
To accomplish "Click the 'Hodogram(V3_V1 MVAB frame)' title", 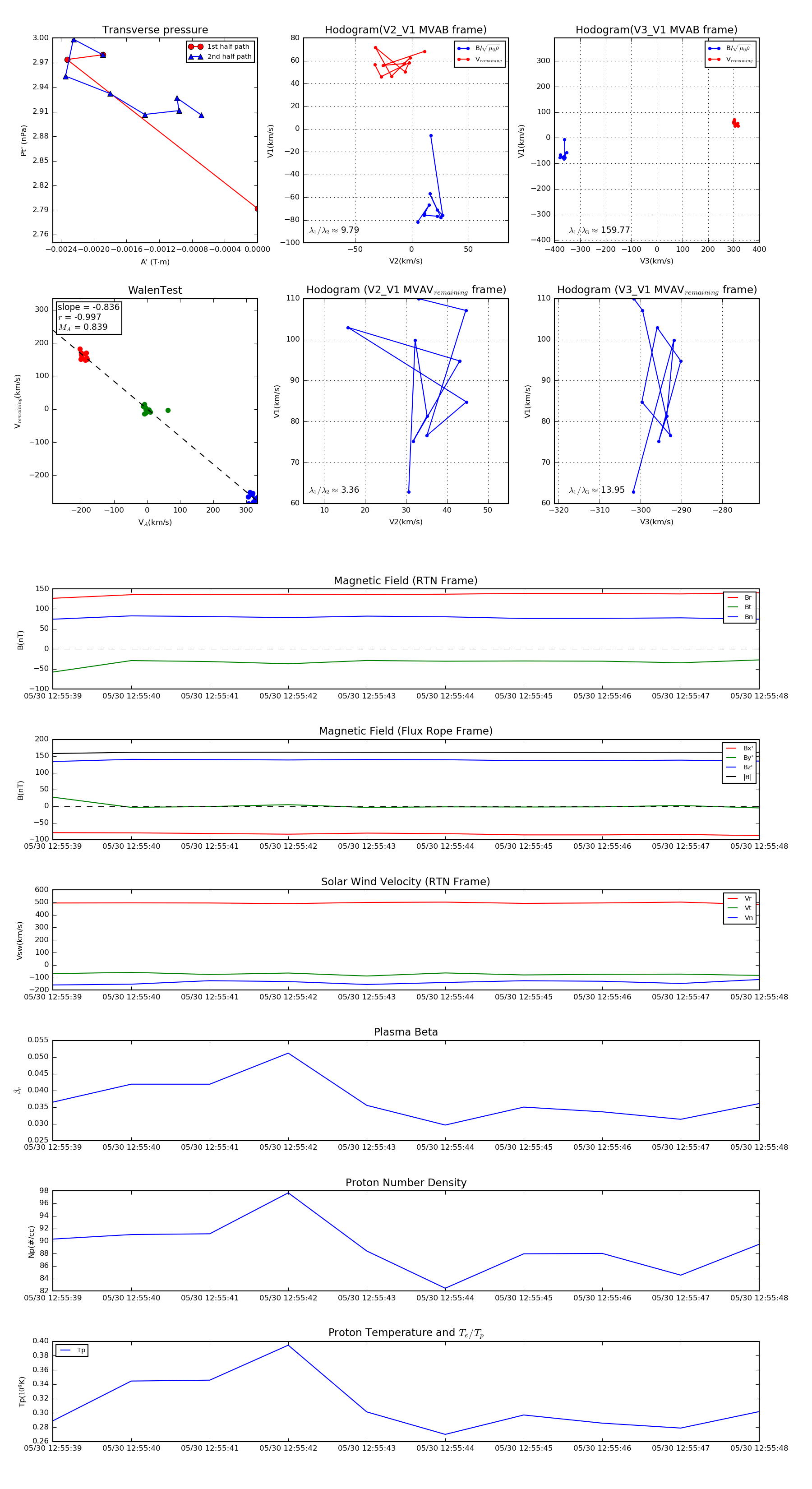I will pos(656,30).
